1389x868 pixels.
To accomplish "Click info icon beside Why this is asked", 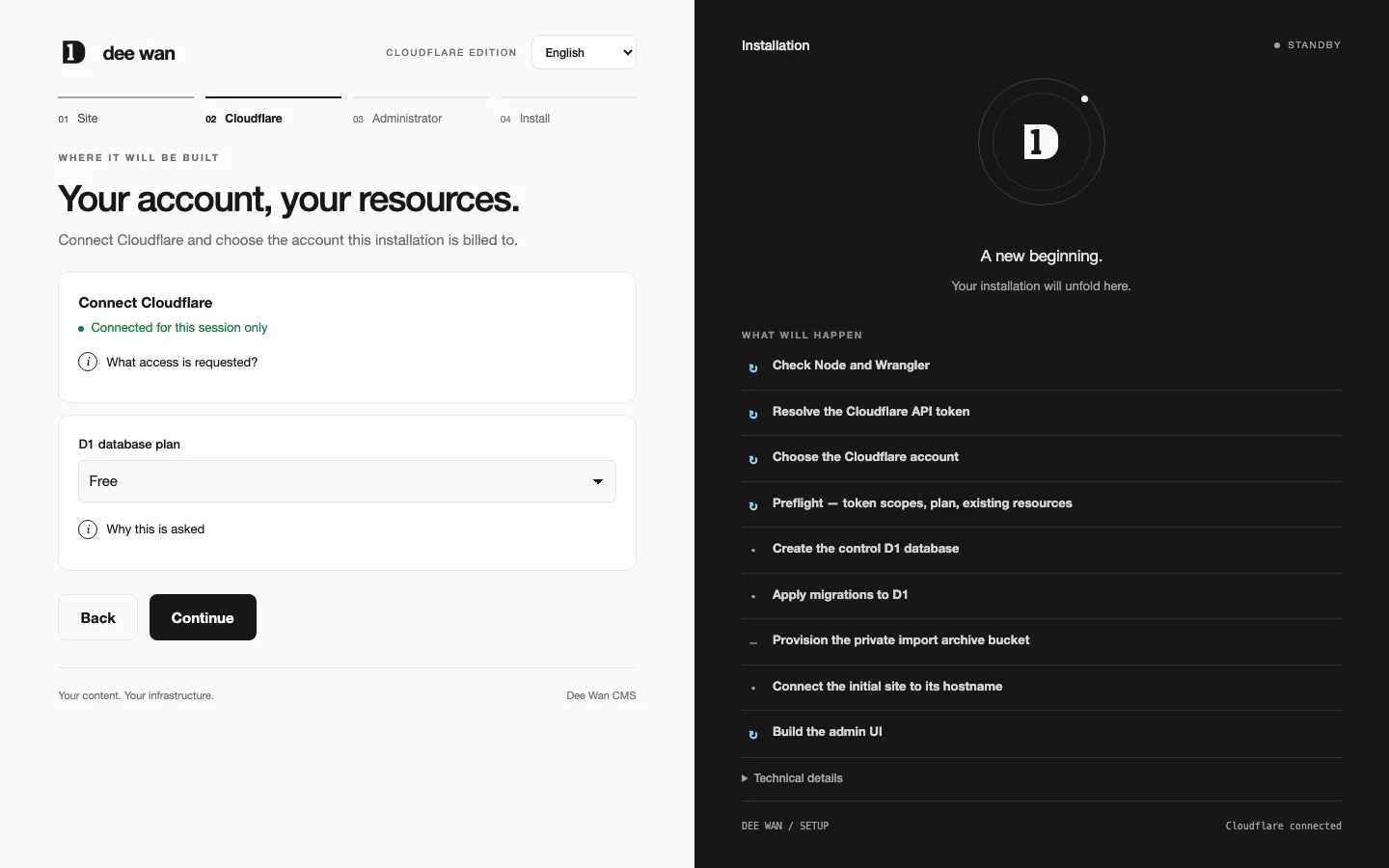I will coord(88,529).
